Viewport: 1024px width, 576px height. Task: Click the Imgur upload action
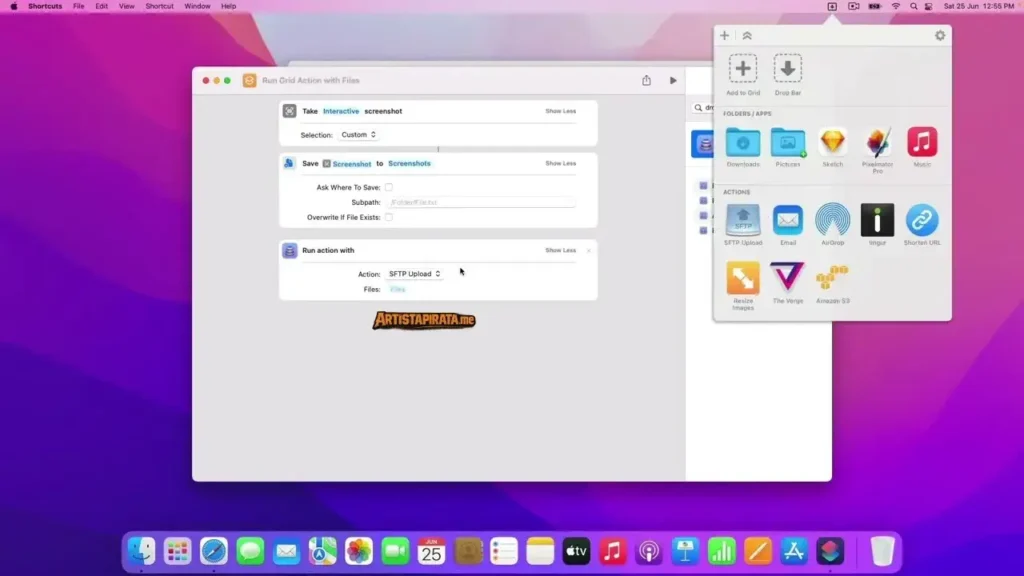pyautogui.click(x=877, y=222)
